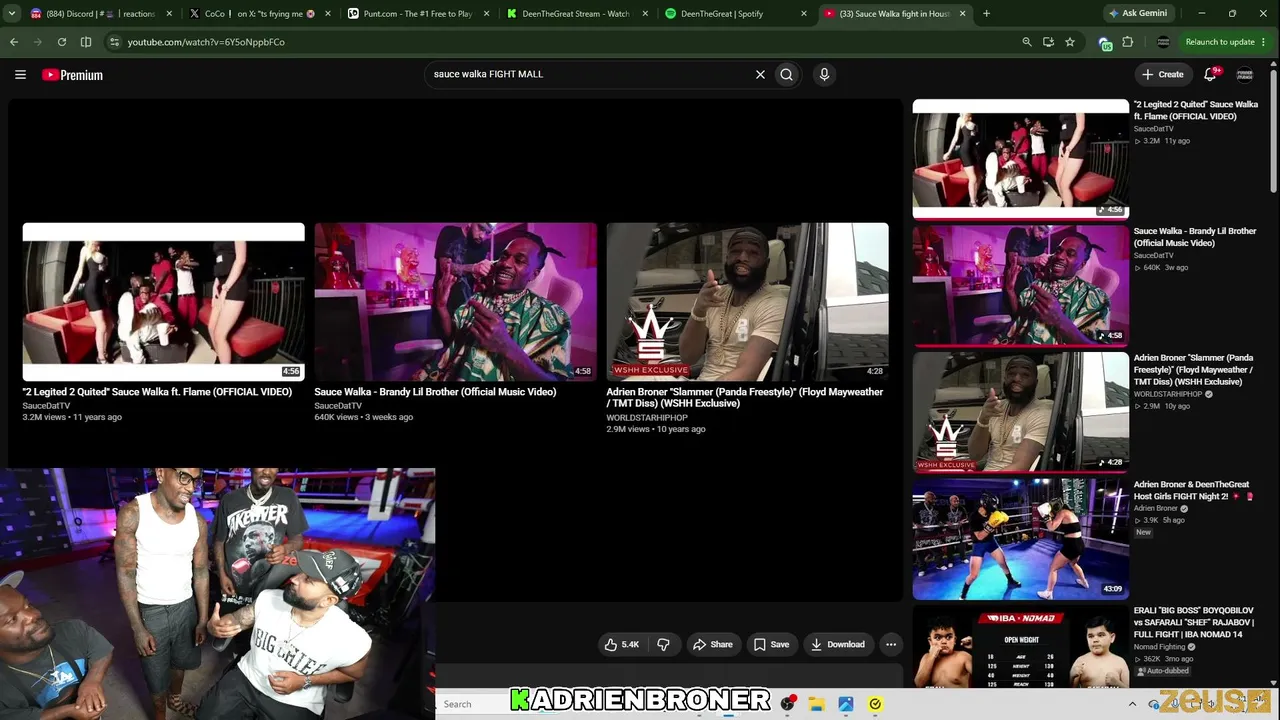Like the video (5.4K)
Screen dimensions: 1280x720
621,645
